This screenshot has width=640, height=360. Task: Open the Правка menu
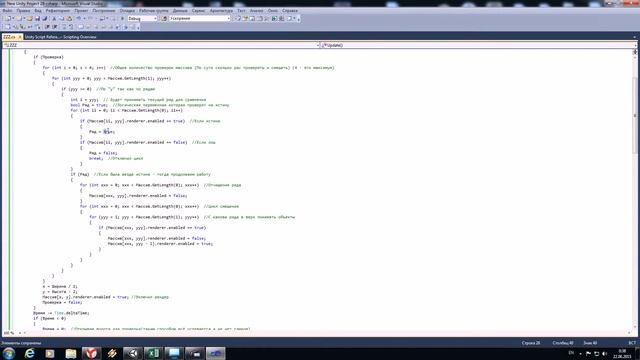pos(23,11)
